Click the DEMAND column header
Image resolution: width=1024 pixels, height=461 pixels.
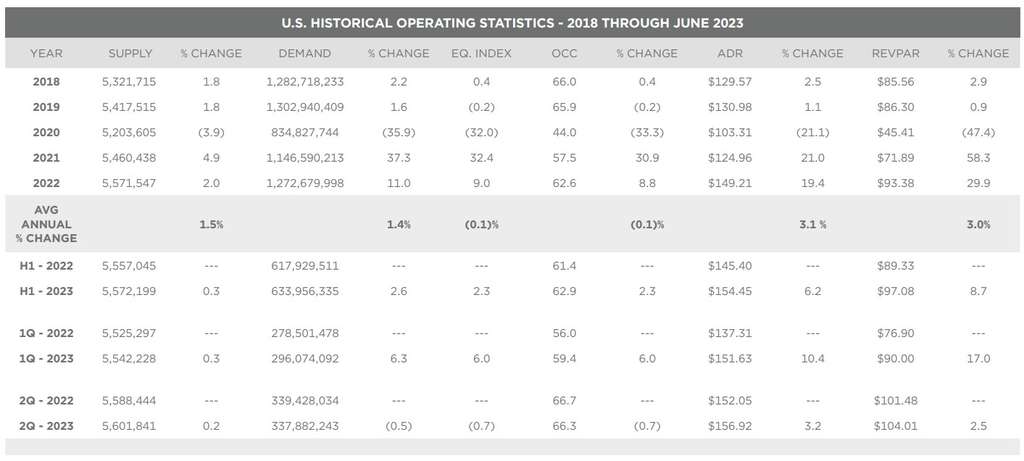307,53
